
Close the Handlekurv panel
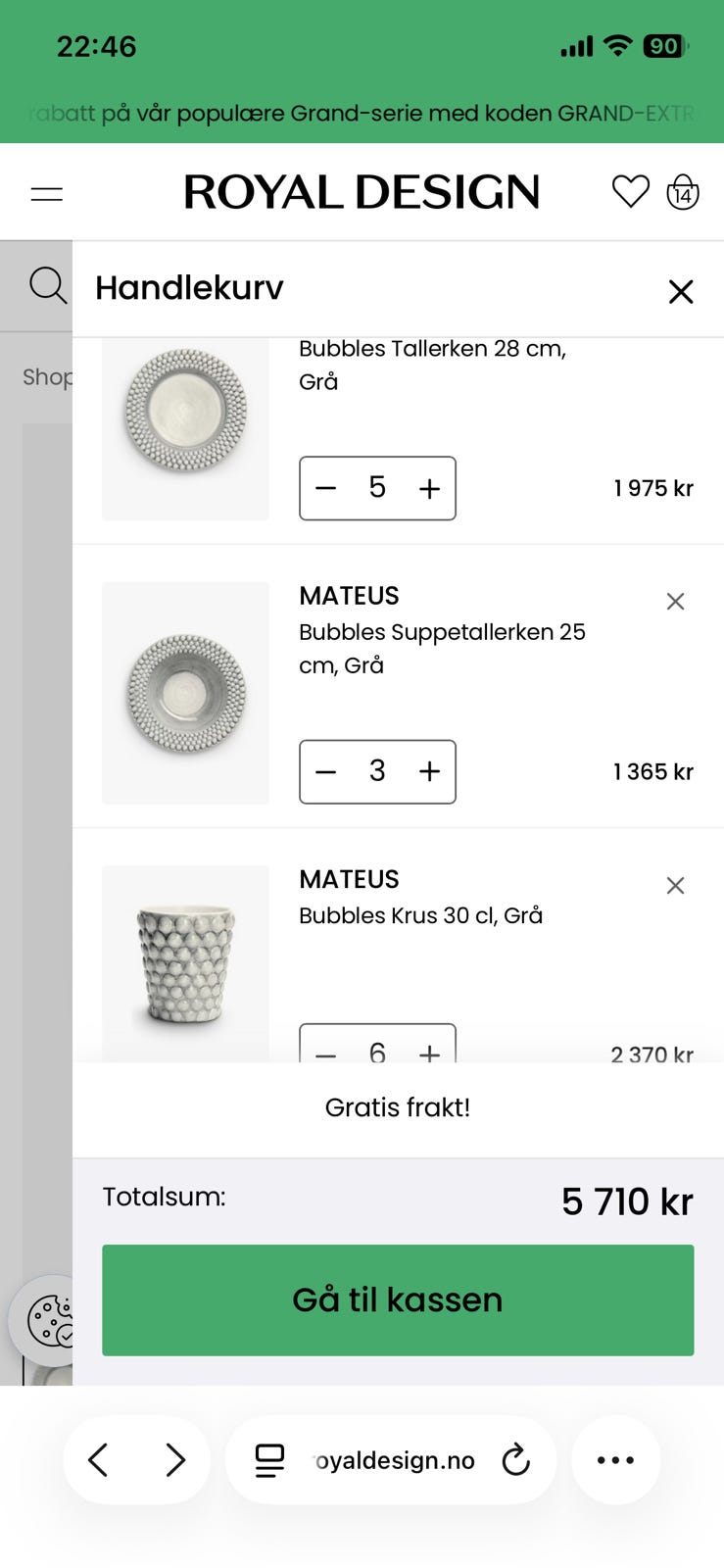[x=680, y=291]
